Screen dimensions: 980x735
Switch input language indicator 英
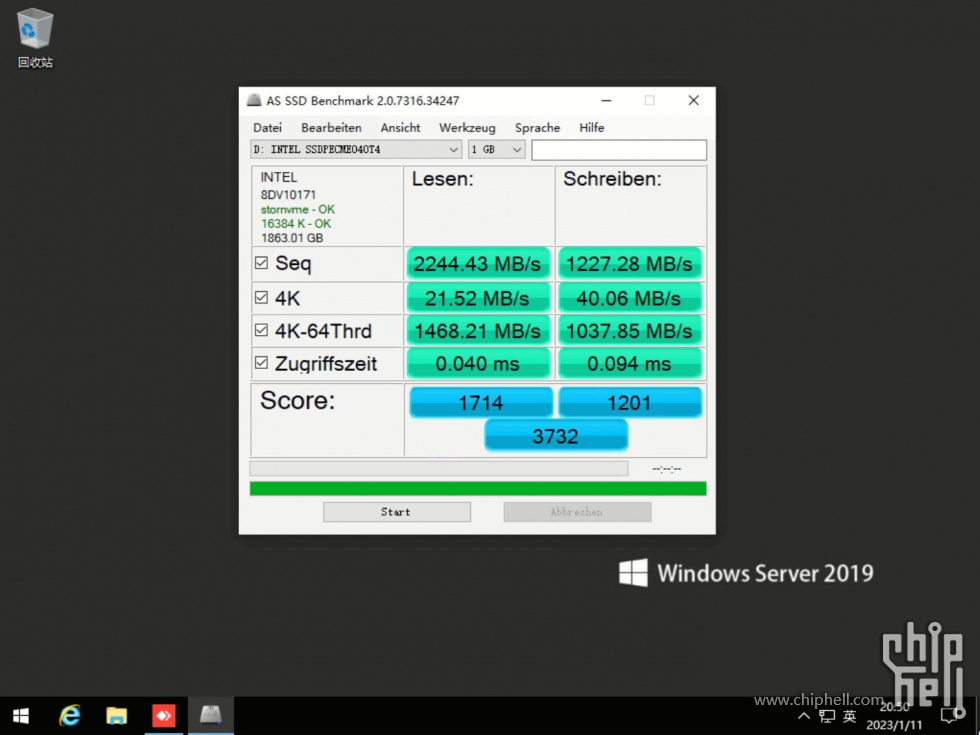[x=849, y=716]
